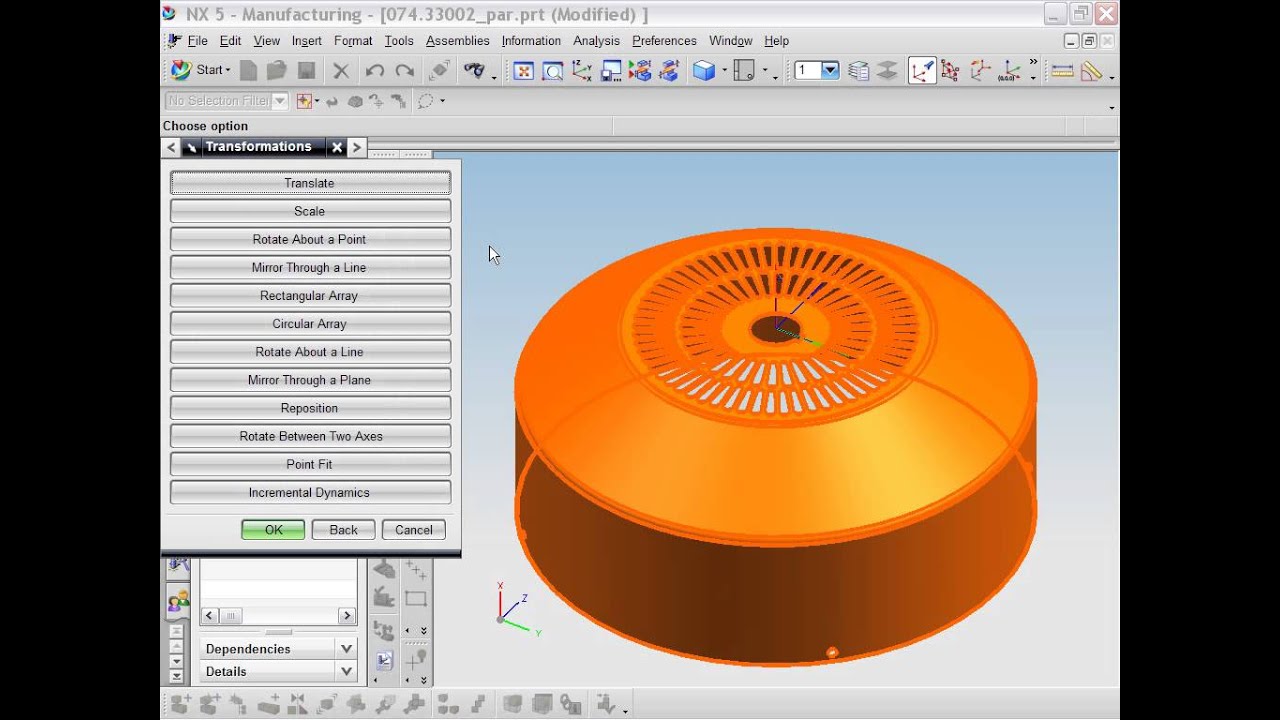Screen dimensions: 1280x720
Task: Close the Transformations dialog rail X
Action: point(337,147)
